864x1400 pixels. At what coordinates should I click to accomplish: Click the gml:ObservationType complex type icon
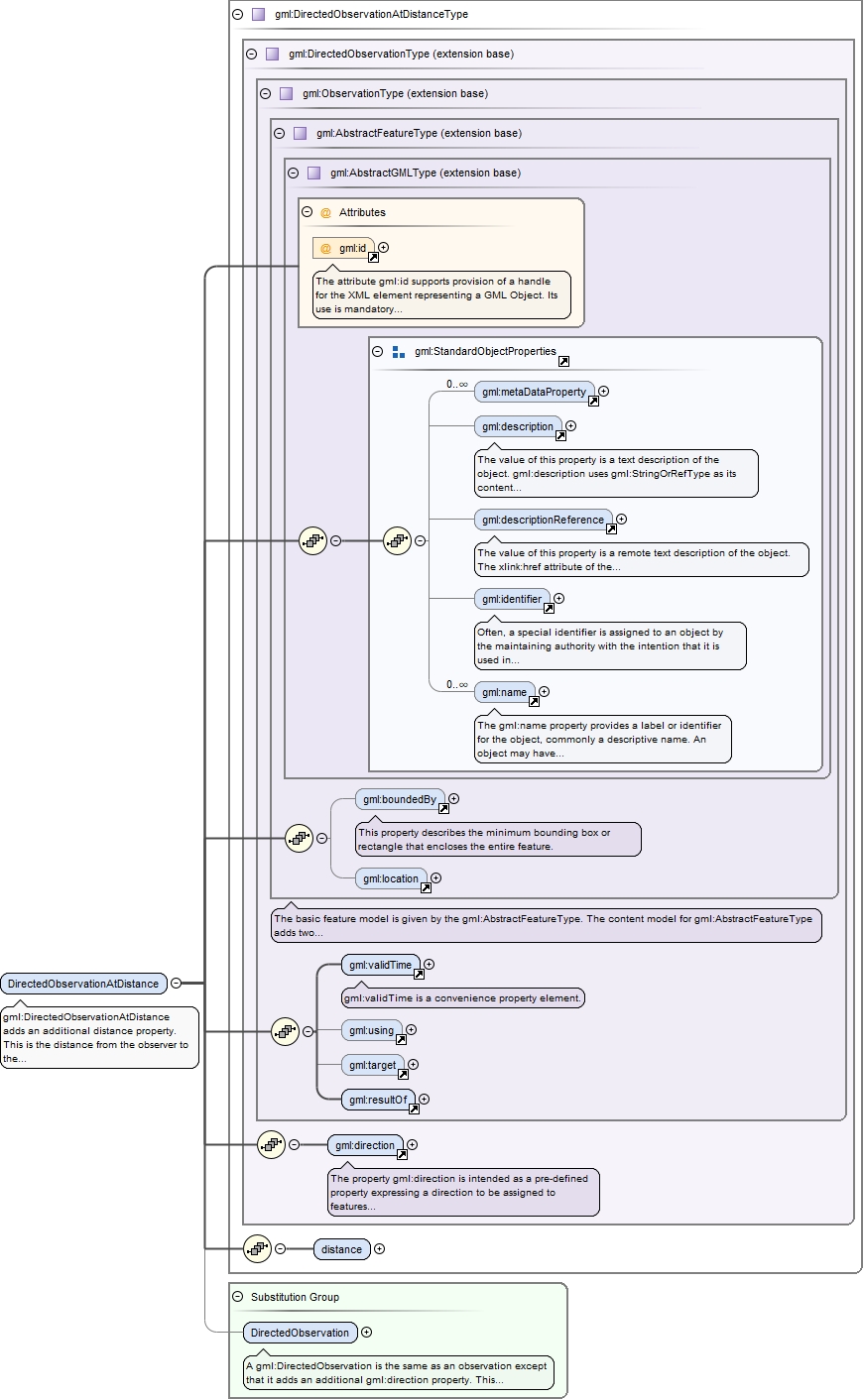click(286, 93)
